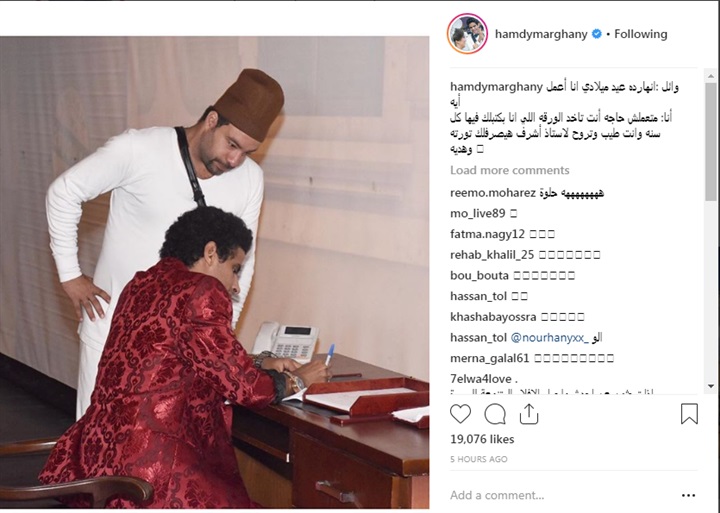Open the 19,076 likes list
The height and width of the screenshot is (513, 720).
click(x=482, y=439)
